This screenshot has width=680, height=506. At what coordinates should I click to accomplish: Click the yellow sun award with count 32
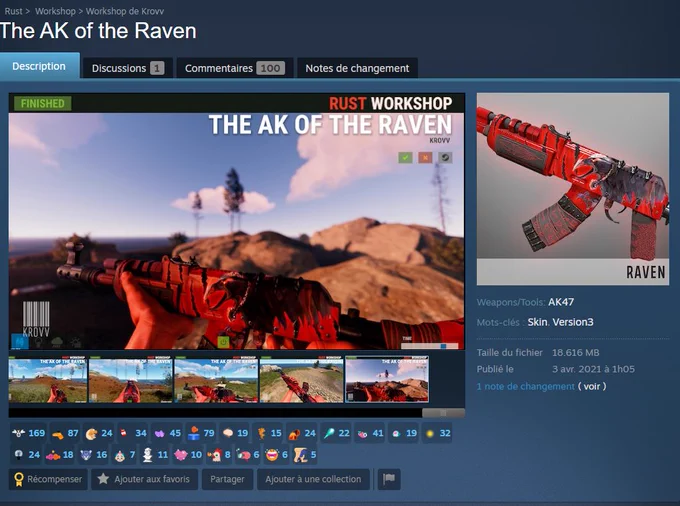point(437,433)
